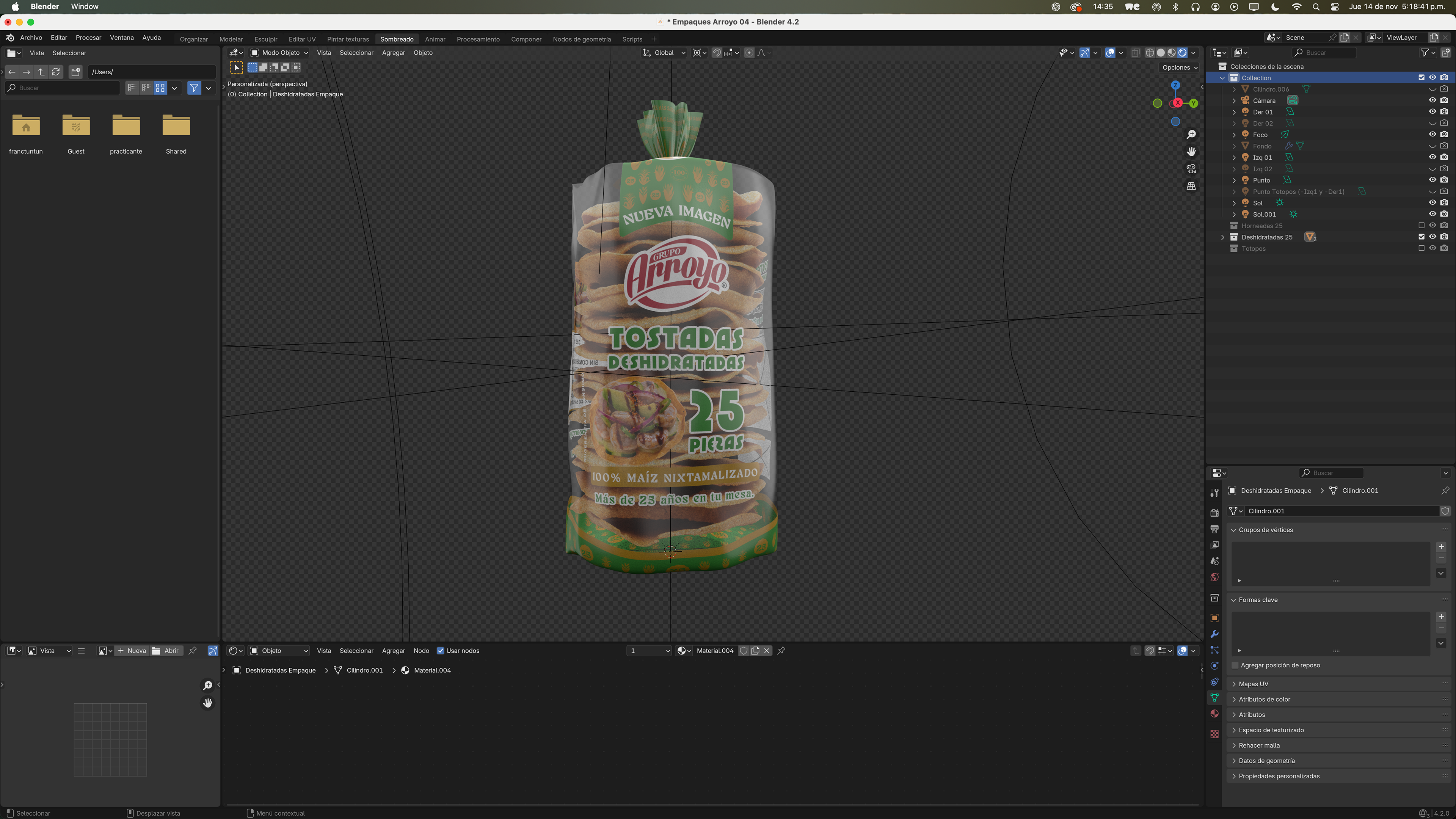The width and height of the screenshot is (1456, 819).
Task: Open the practicante folder
Action: click(126, 133)
